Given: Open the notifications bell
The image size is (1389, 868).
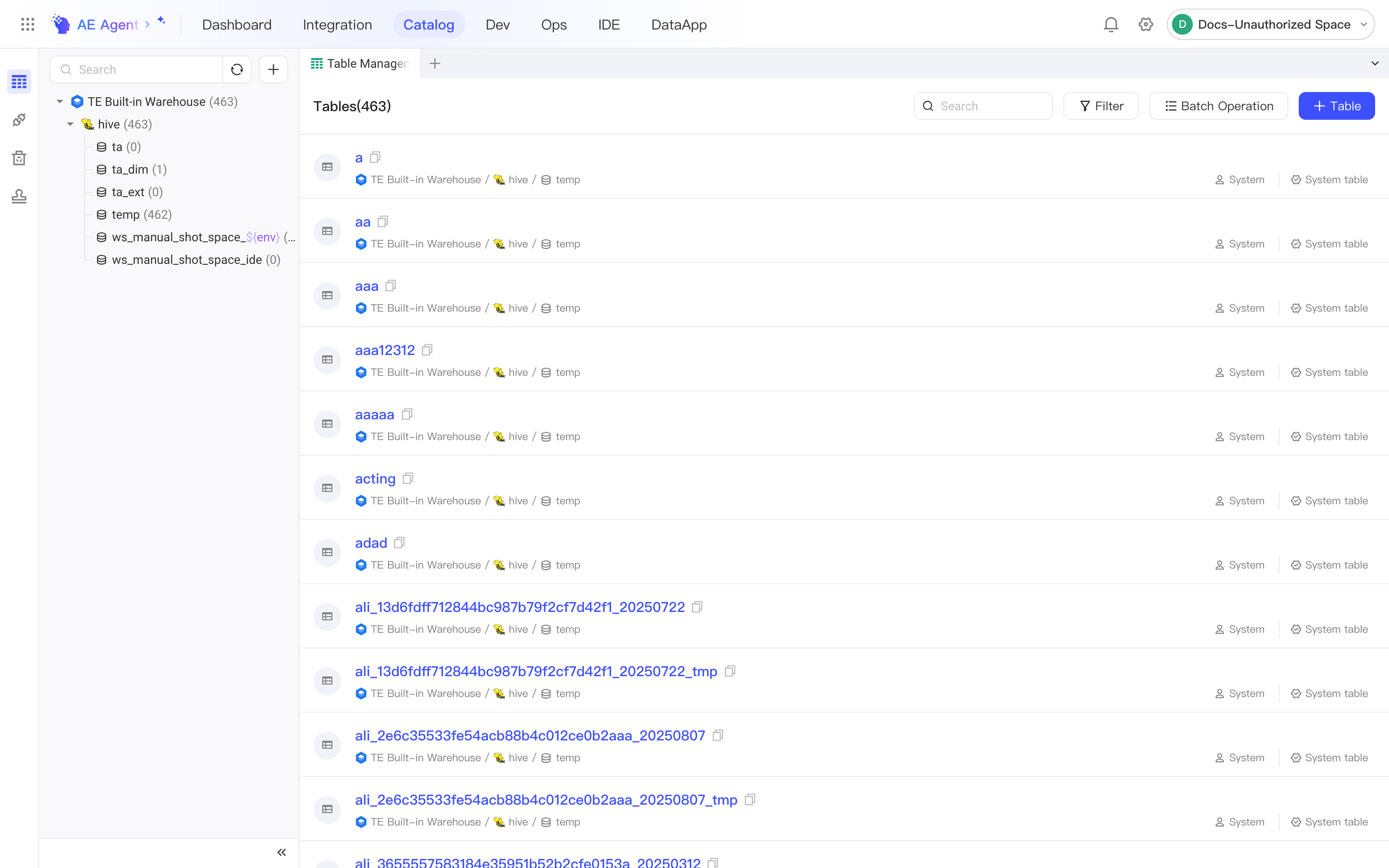Looking at the screenshot, I should pos(1111,24).
